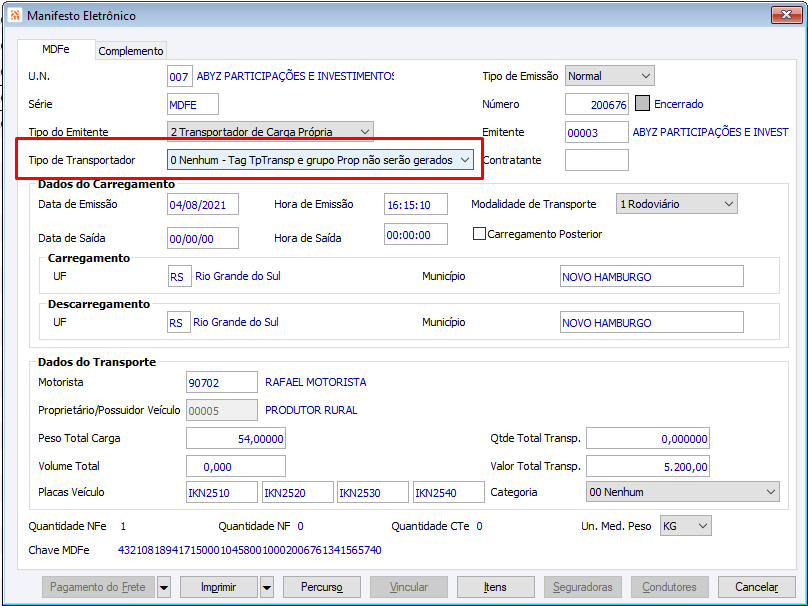
Task: Click the Descarregamento UF field
Action: click(x=179, y=322)
